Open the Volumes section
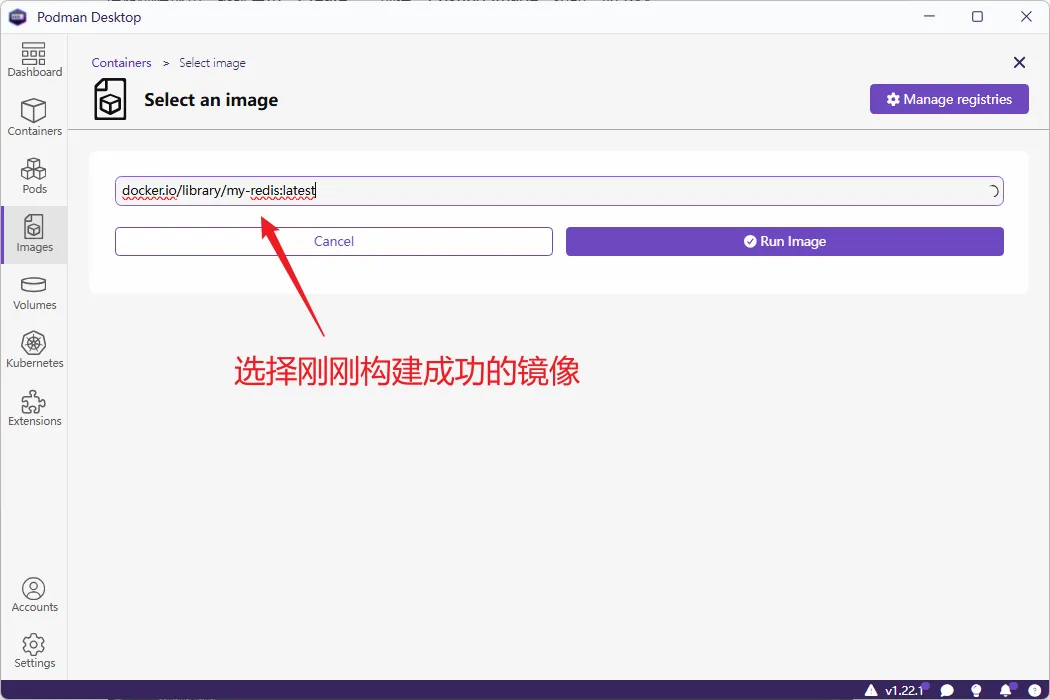The height and width of the screenshot is (700, 1050). [34, 292]
